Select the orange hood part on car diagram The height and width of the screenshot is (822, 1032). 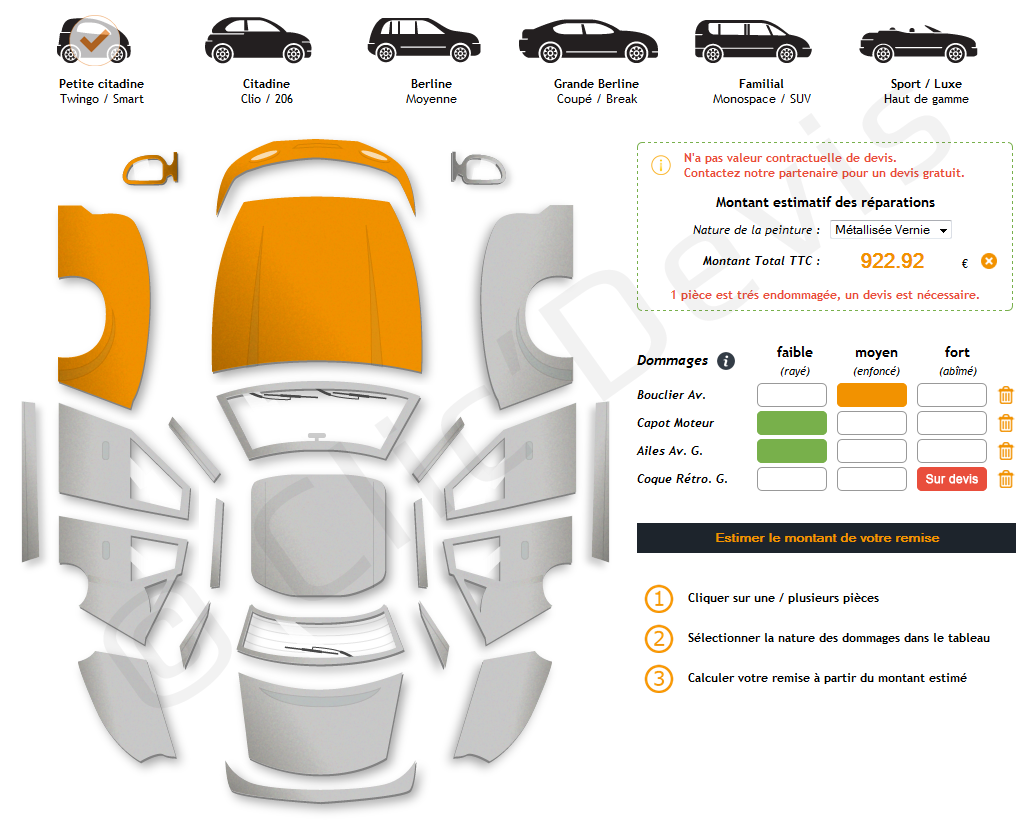[317, 286]
